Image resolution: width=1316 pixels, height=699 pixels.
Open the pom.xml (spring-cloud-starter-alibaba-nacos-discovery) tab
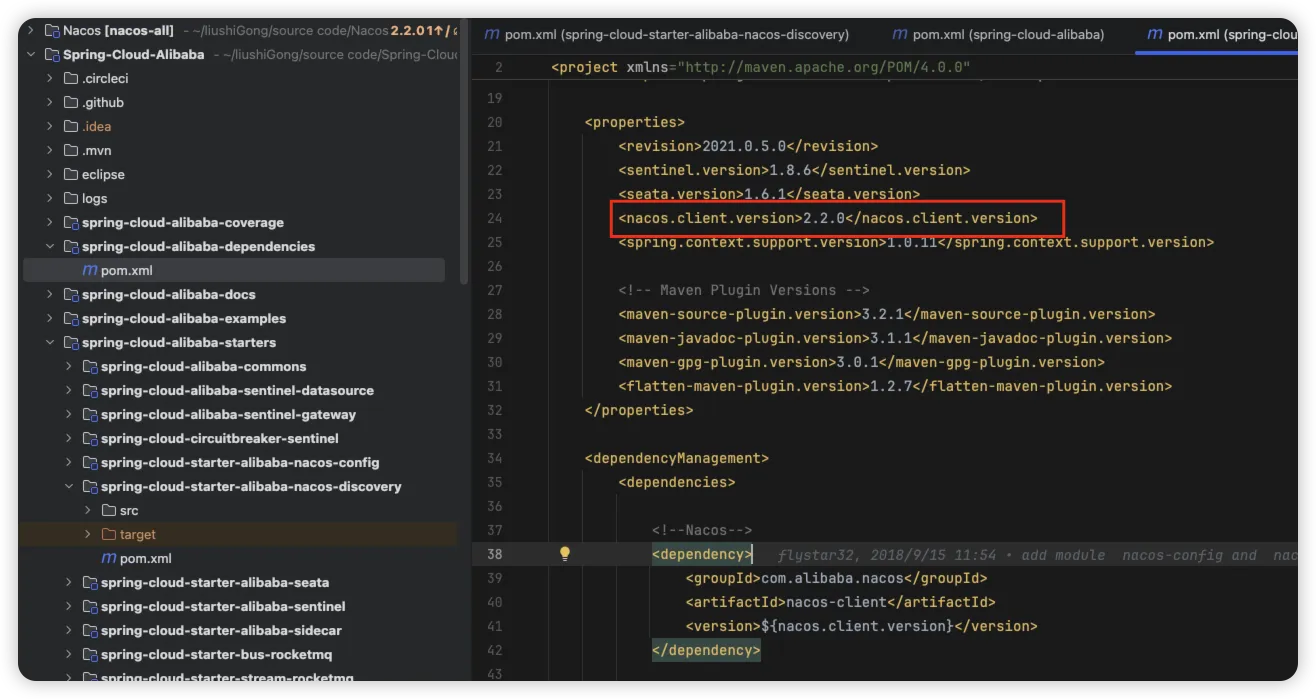pyautogui.click(x=676, y=34)
